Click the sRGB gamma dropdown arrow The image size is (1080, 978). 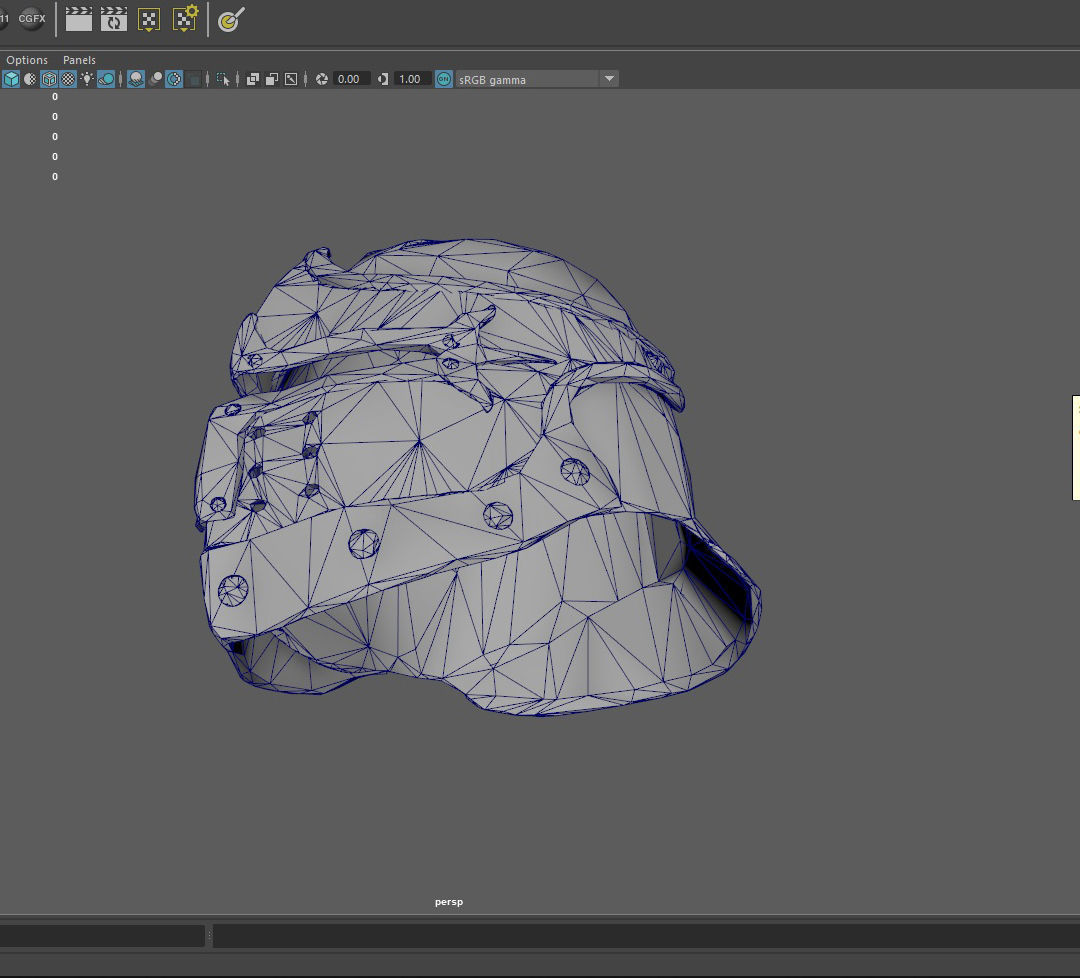point(609,79)
